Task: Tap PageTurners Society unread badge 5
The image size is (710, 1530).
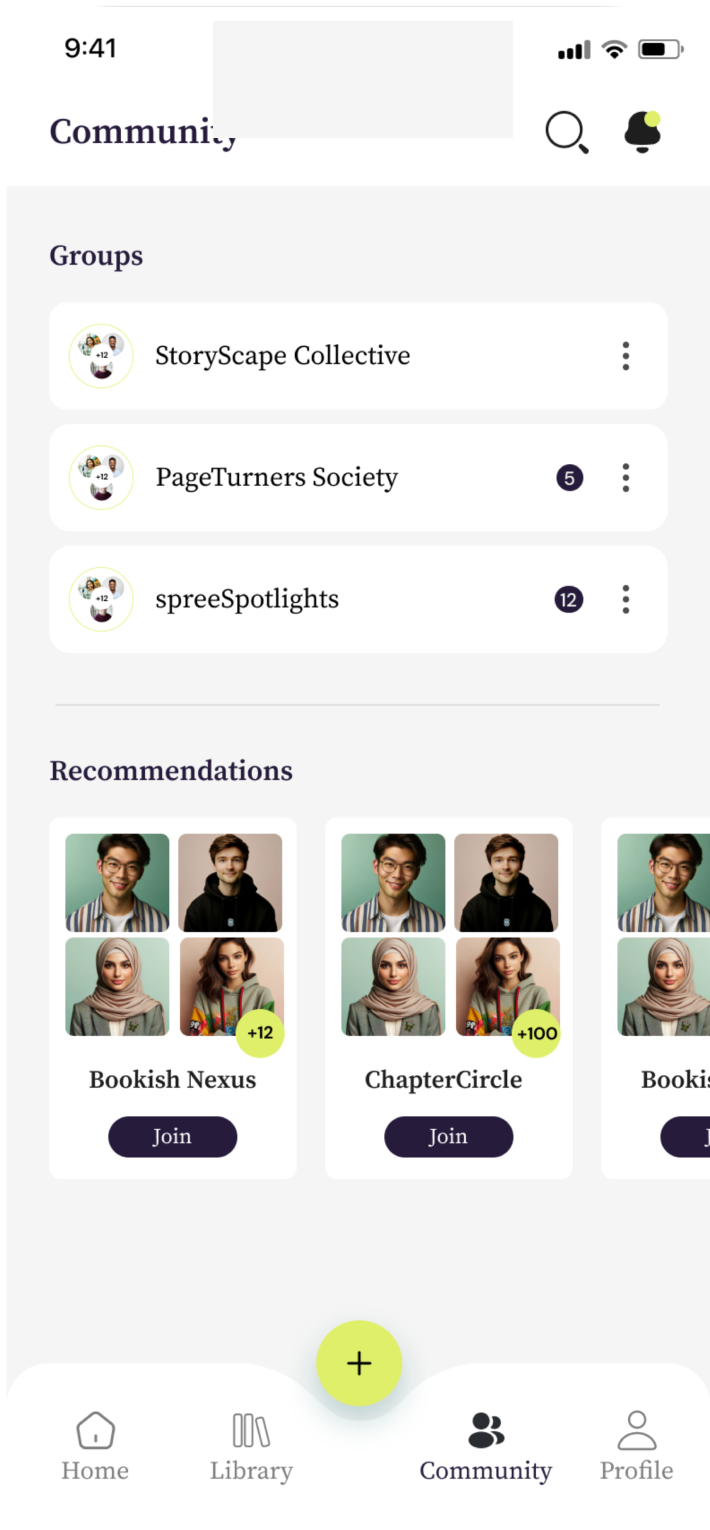Action: click(569, 478)
